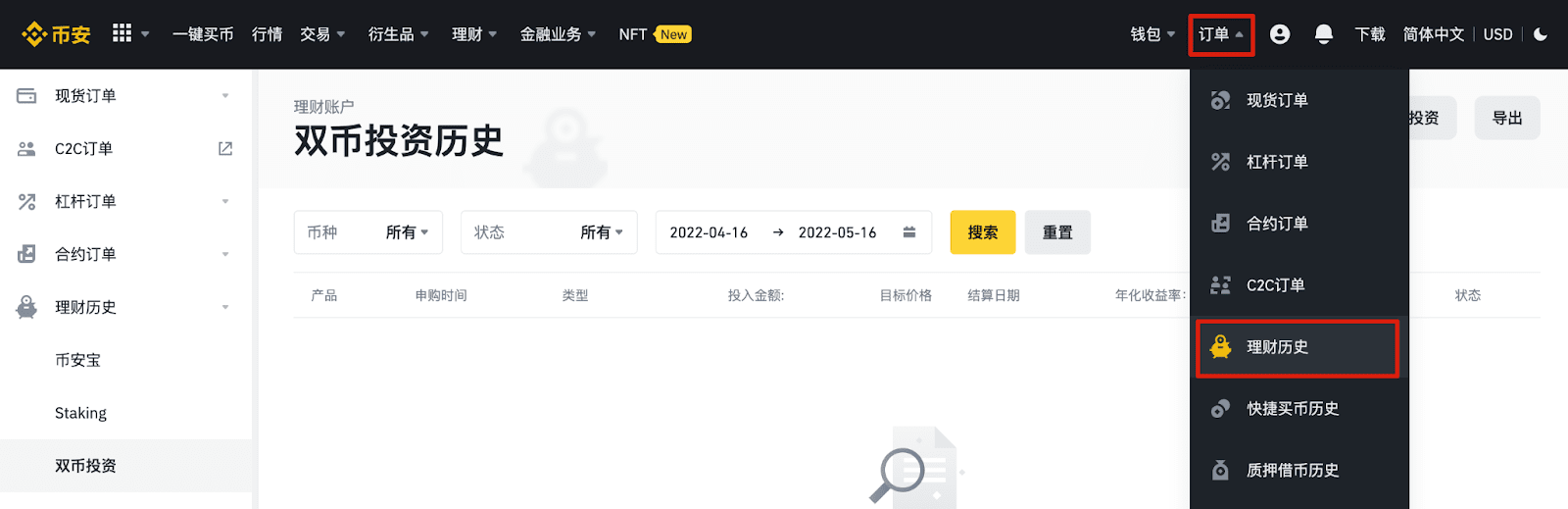Go to 一键买币 page
1568x509 pixels.
203,34
